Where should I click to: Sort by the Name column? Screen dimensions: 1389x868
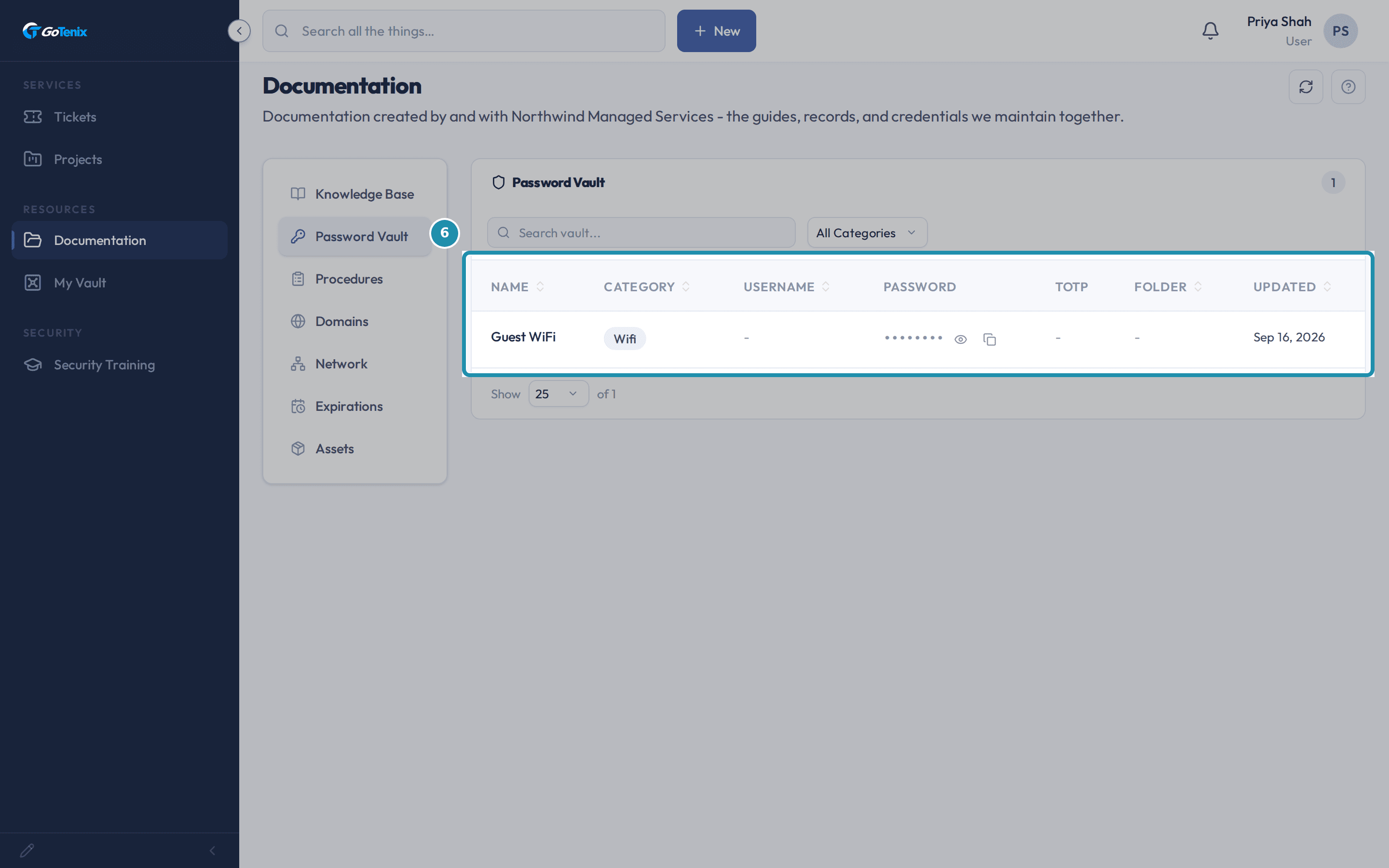(x=517, y=286)
